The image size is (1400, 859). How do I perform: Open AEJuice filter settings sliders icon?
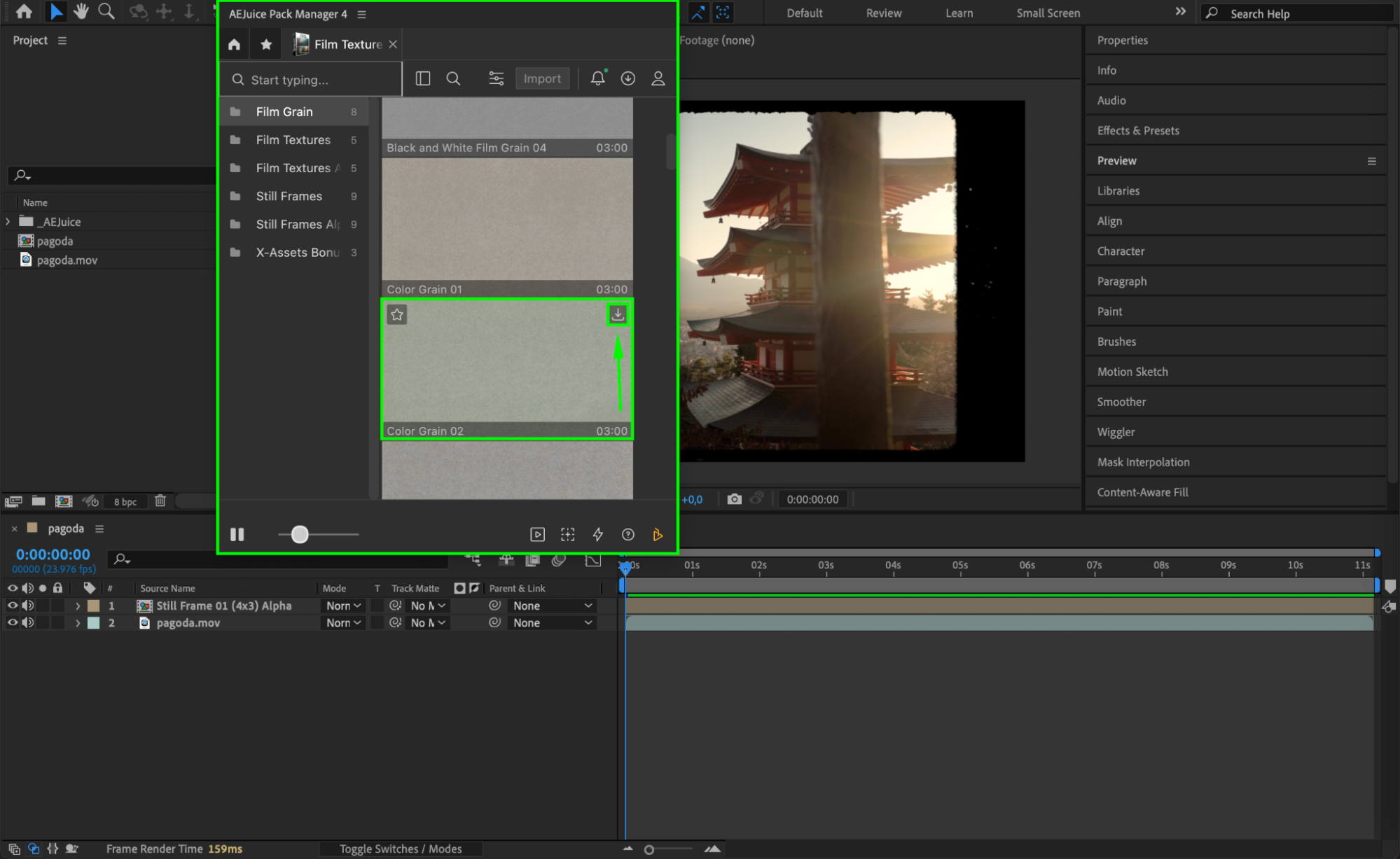coord(496,78)
